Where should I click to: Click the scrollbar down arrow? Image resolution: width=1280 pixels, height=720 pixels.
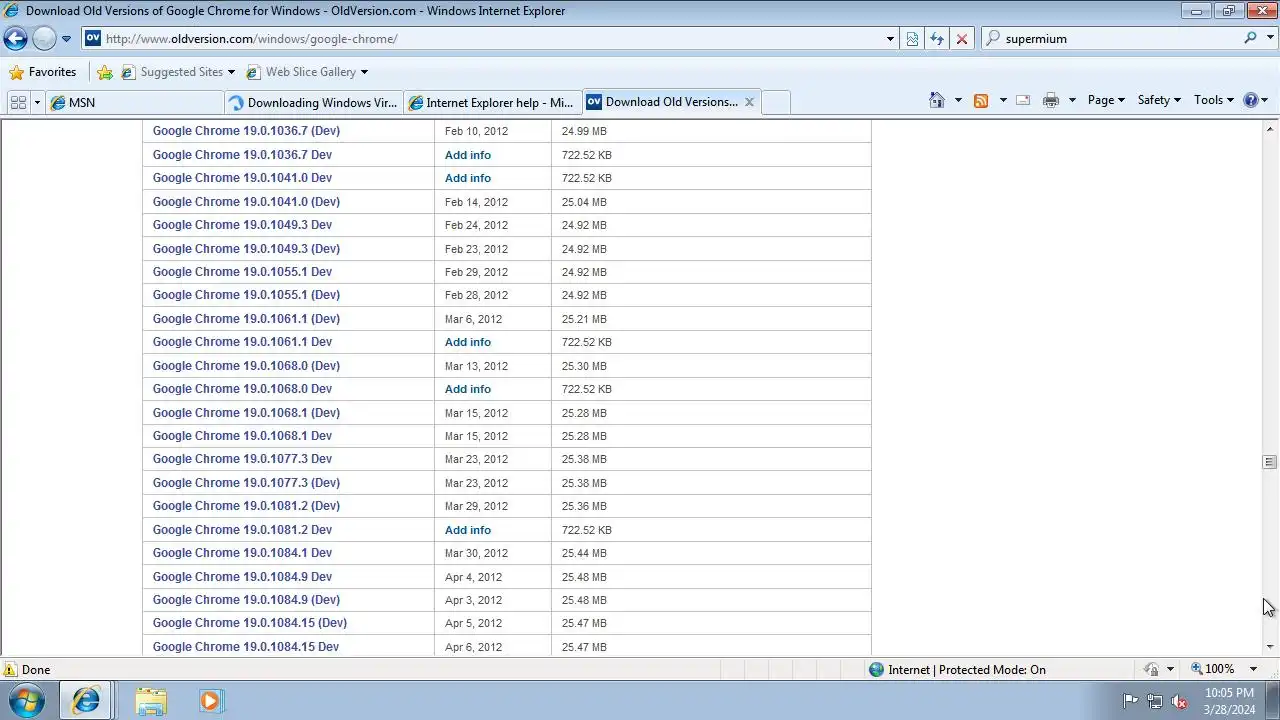(1270, 647)
